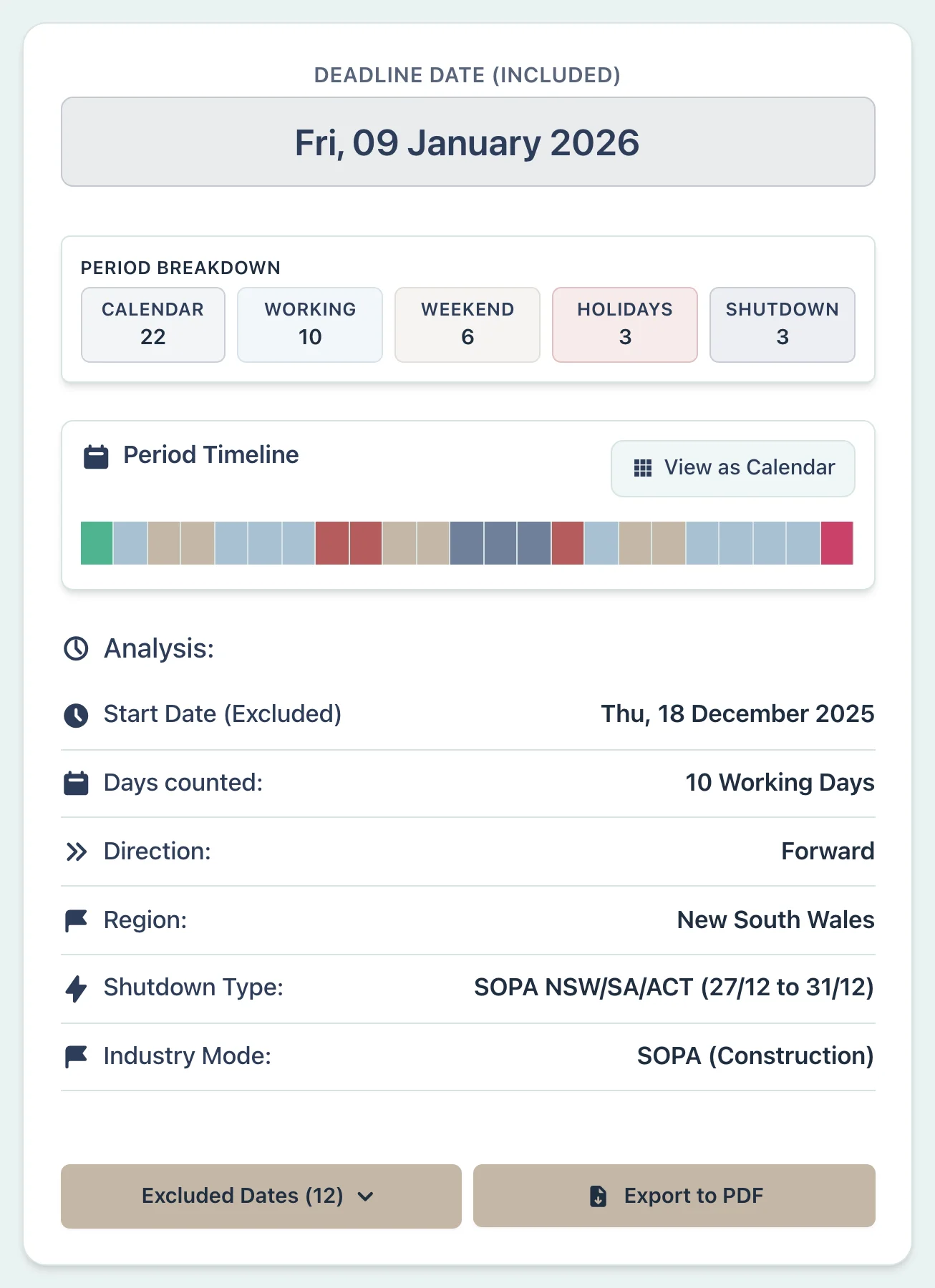Click the calendar icon beside Days counted
The width and height of the screenshot is (935, 1288).
pos(75,782)
